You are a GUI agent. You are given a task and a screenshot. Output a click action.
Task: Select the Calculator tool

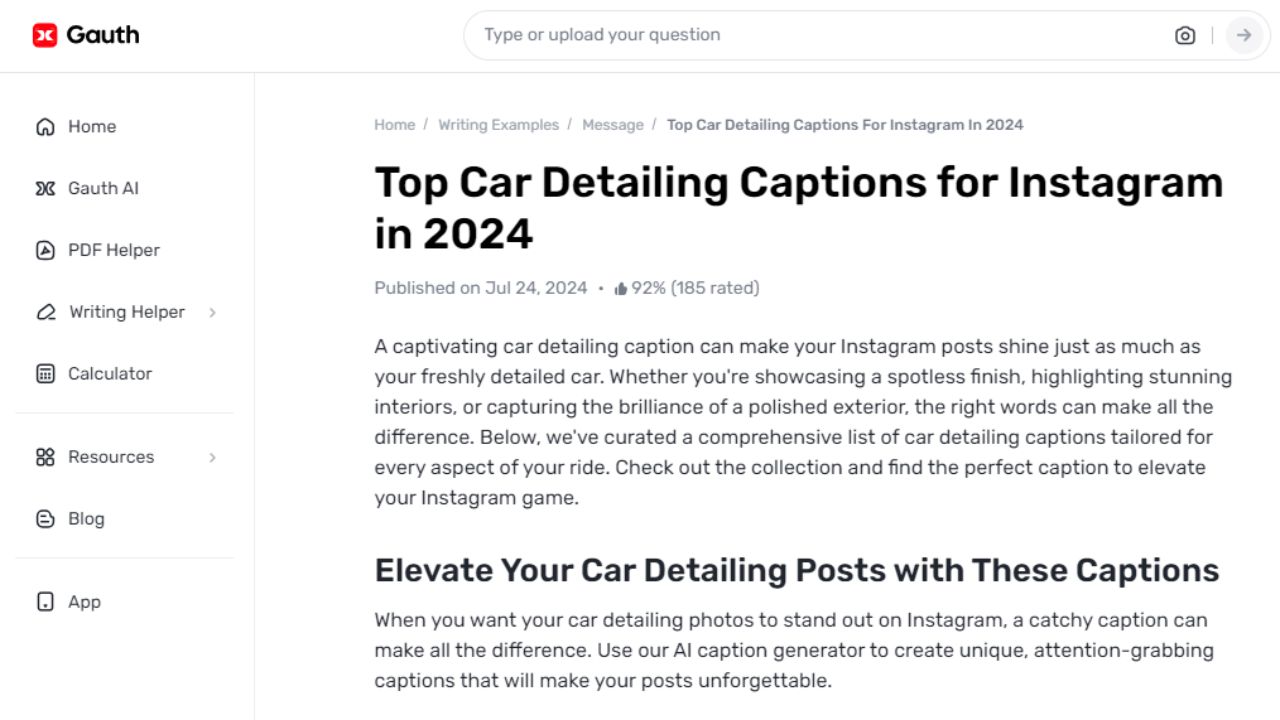[x=110, y=373]
